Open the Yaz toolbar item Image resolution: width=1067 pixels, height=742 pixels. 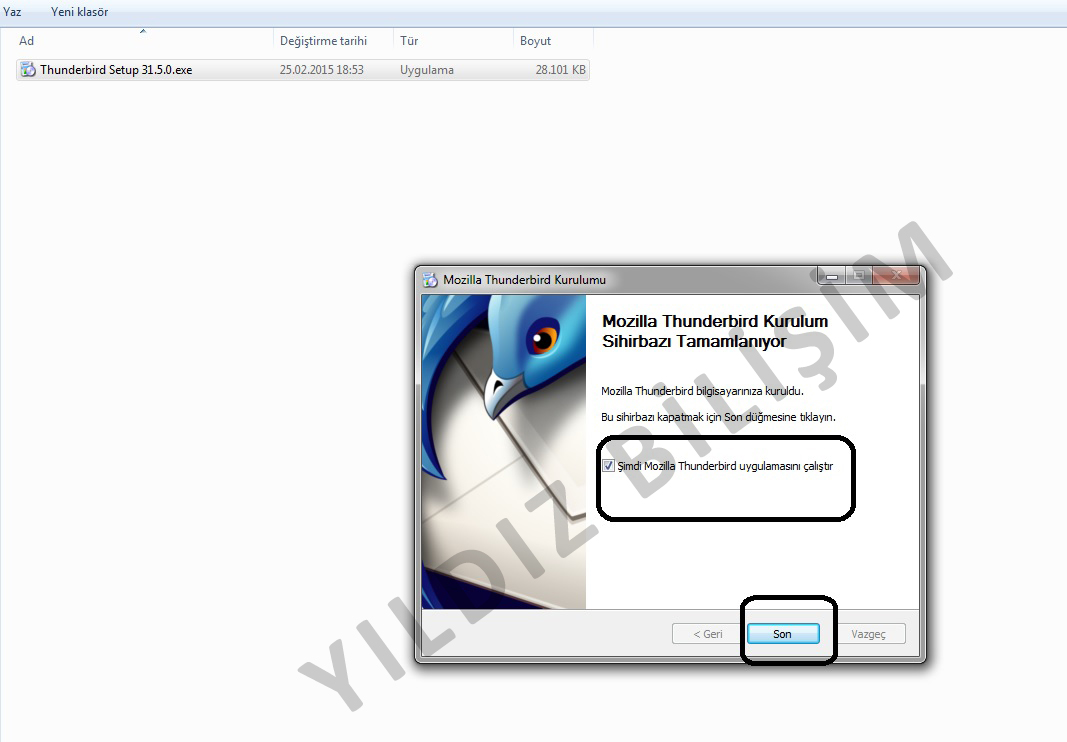pyautogui.click(x=12, y=12)
